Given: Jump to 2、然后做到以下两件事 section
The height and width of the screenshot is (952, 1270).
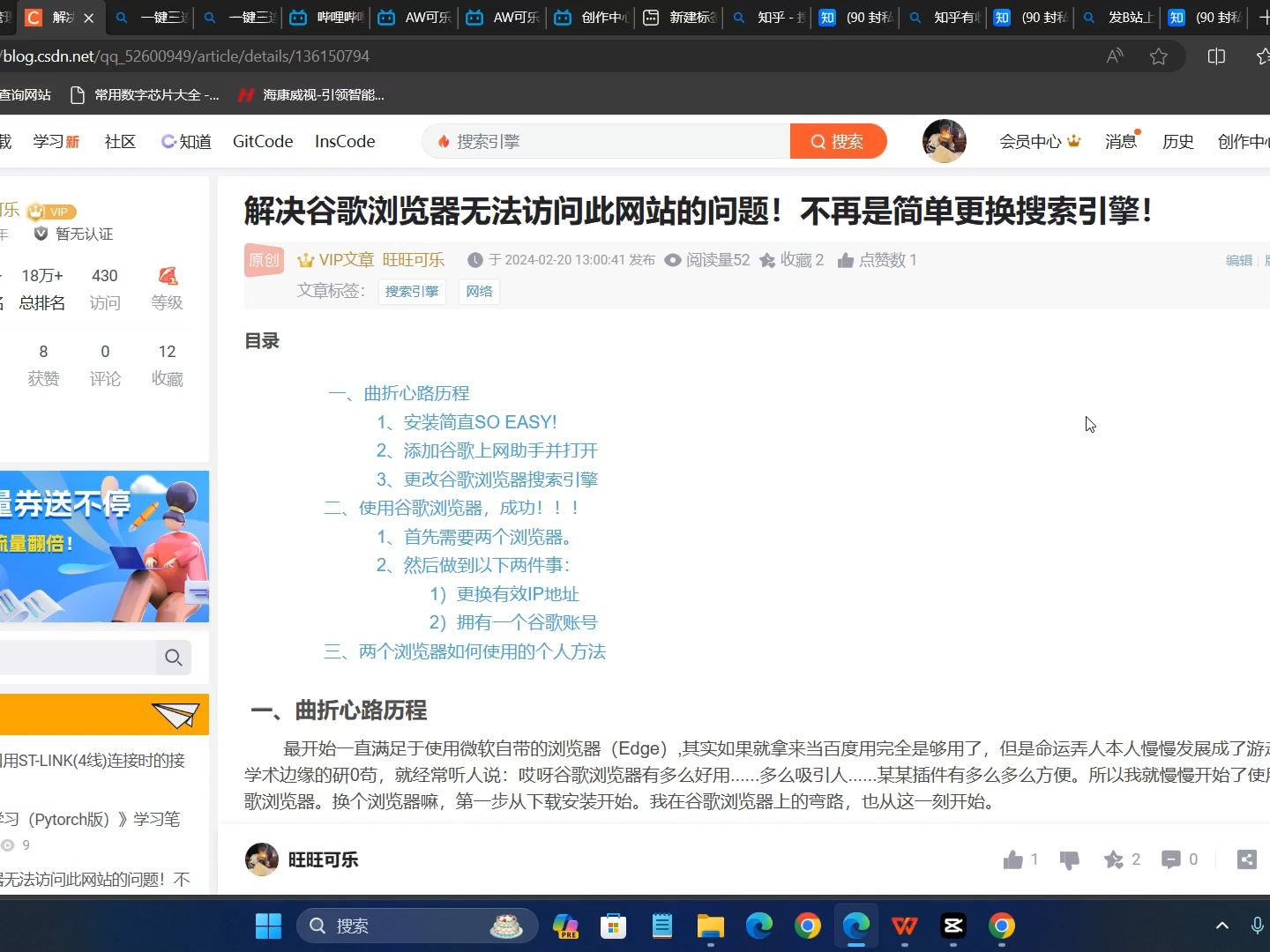Looking at the screenshot, I should click(474, 565).
